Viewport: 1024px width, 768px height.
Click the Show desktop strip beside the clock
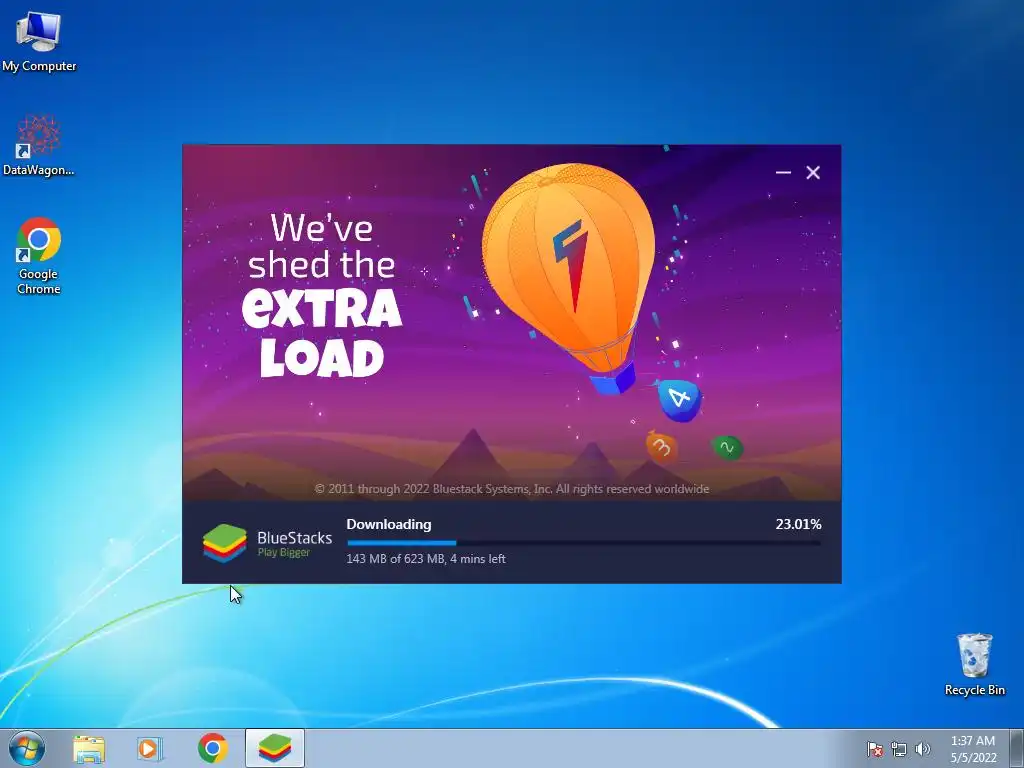coord(1017,748)
